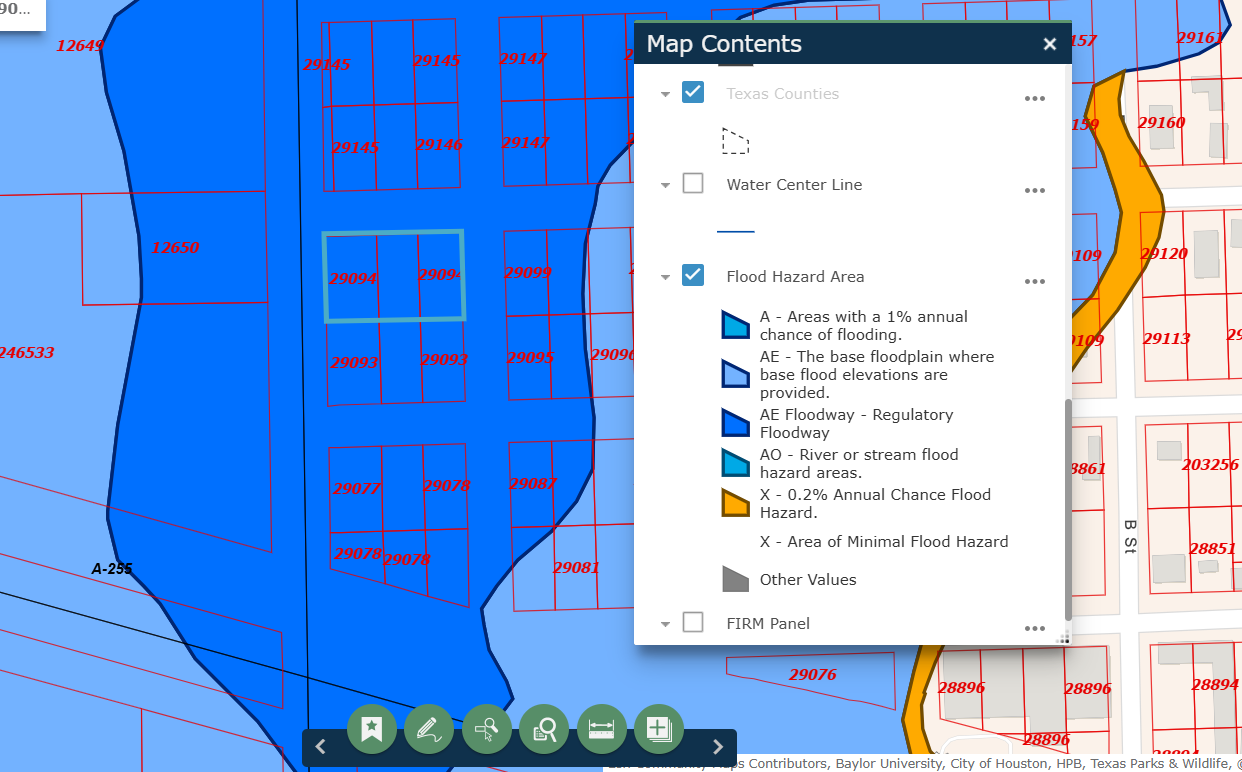Check the FIRM Panel layer checkbox
Image resolution: width=1242 pixels, height=772 pixels.
click(693, 623)
